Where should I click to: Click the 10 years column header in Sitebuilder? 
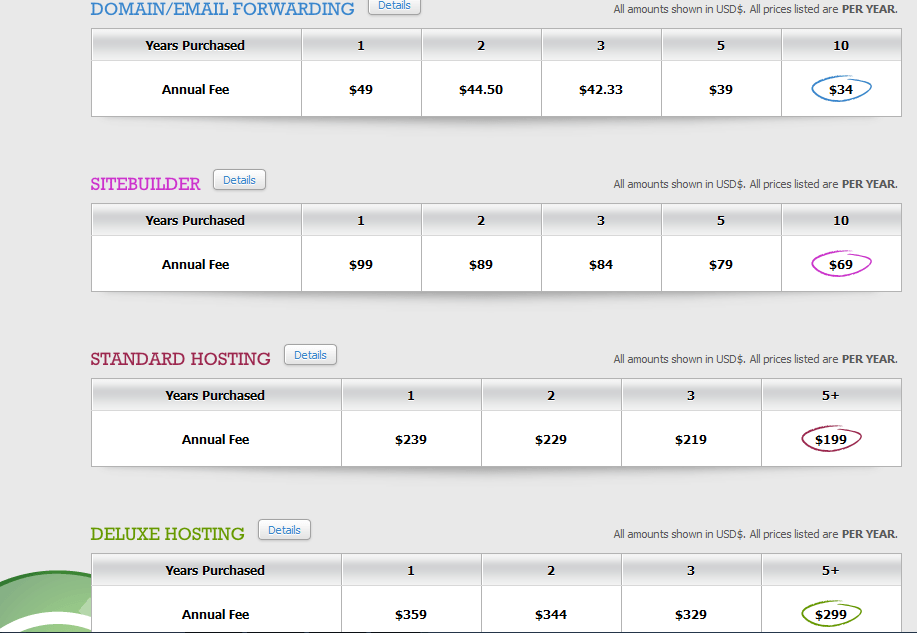[x=841, y=220]
